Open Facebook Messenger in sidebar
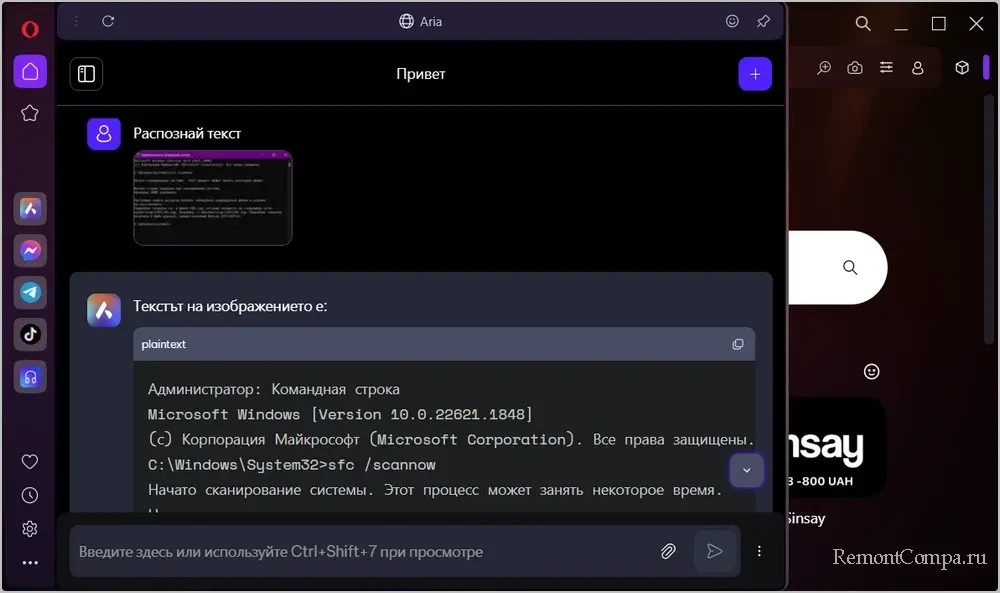This screenshot has width=1000, height=593. 30,251
